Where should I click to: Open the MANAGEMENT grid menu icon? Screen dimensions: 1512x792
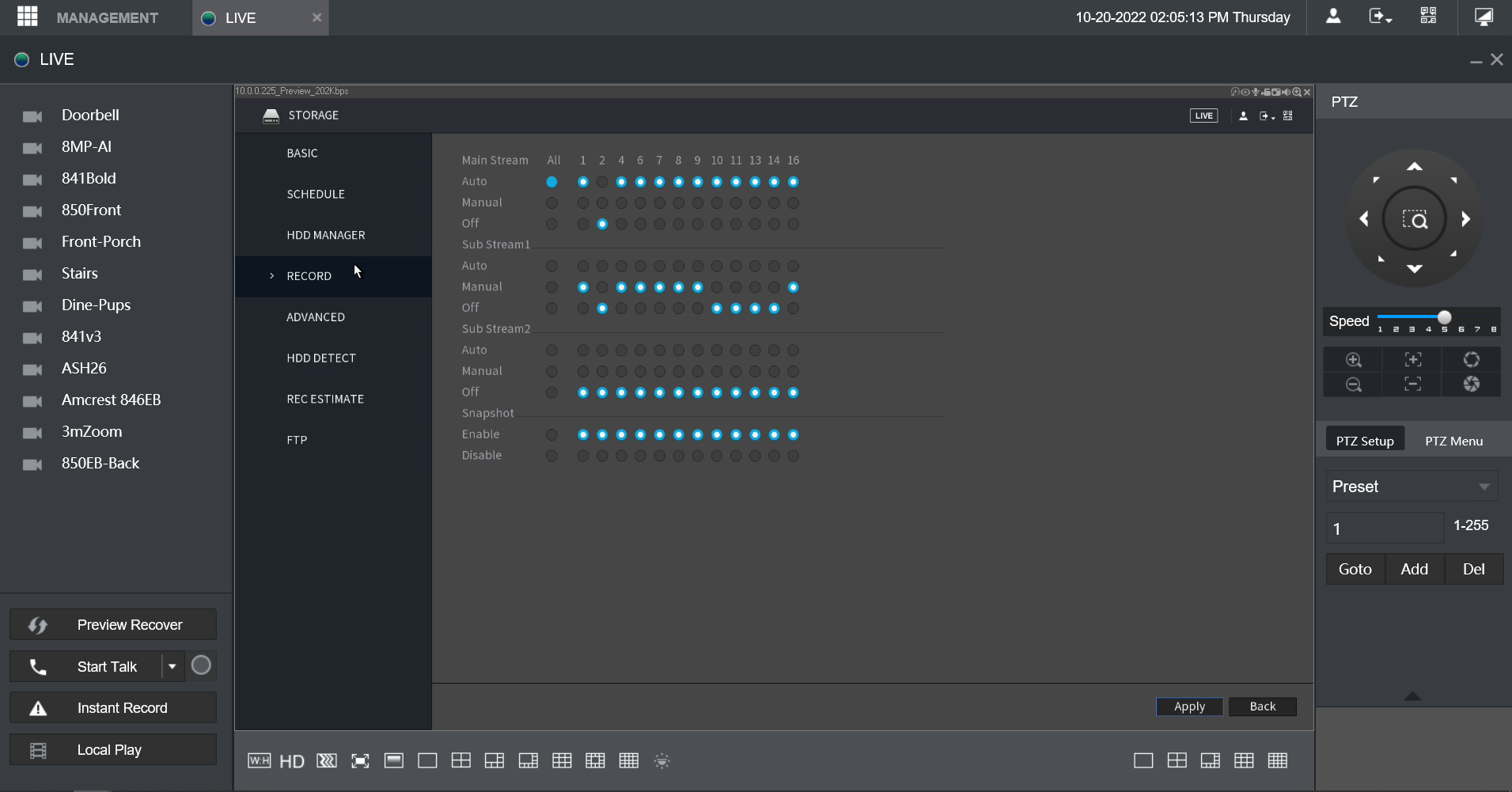pyautogui.click(x=28, y=17)
